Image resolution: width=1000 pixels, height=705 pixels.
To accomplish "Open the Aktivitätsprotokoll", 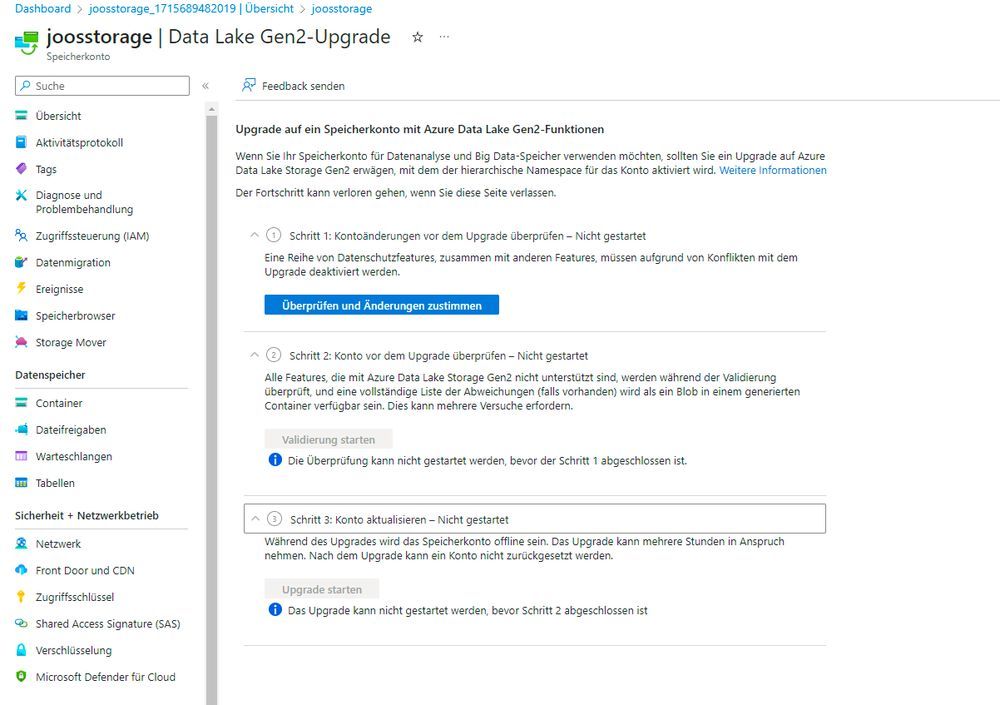I will point(78,142).
